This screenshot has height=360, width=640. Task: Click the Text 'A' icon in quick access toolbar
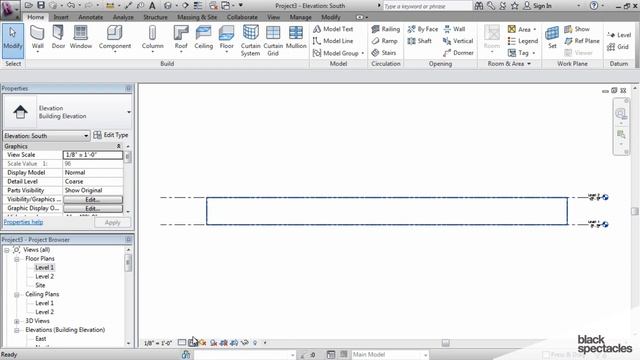152,6
